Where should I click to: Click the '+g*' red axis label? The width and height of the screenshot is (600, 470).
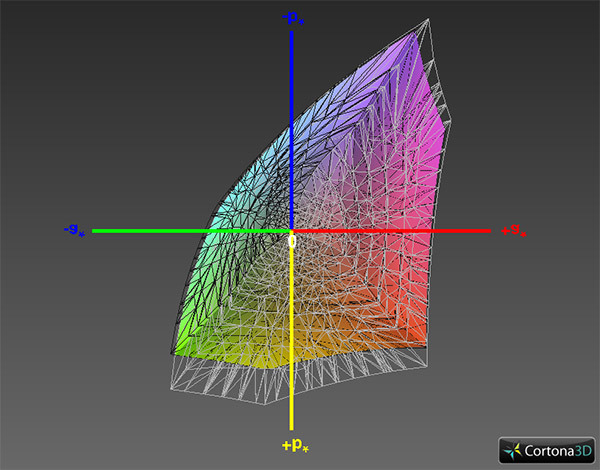(514, 230)
